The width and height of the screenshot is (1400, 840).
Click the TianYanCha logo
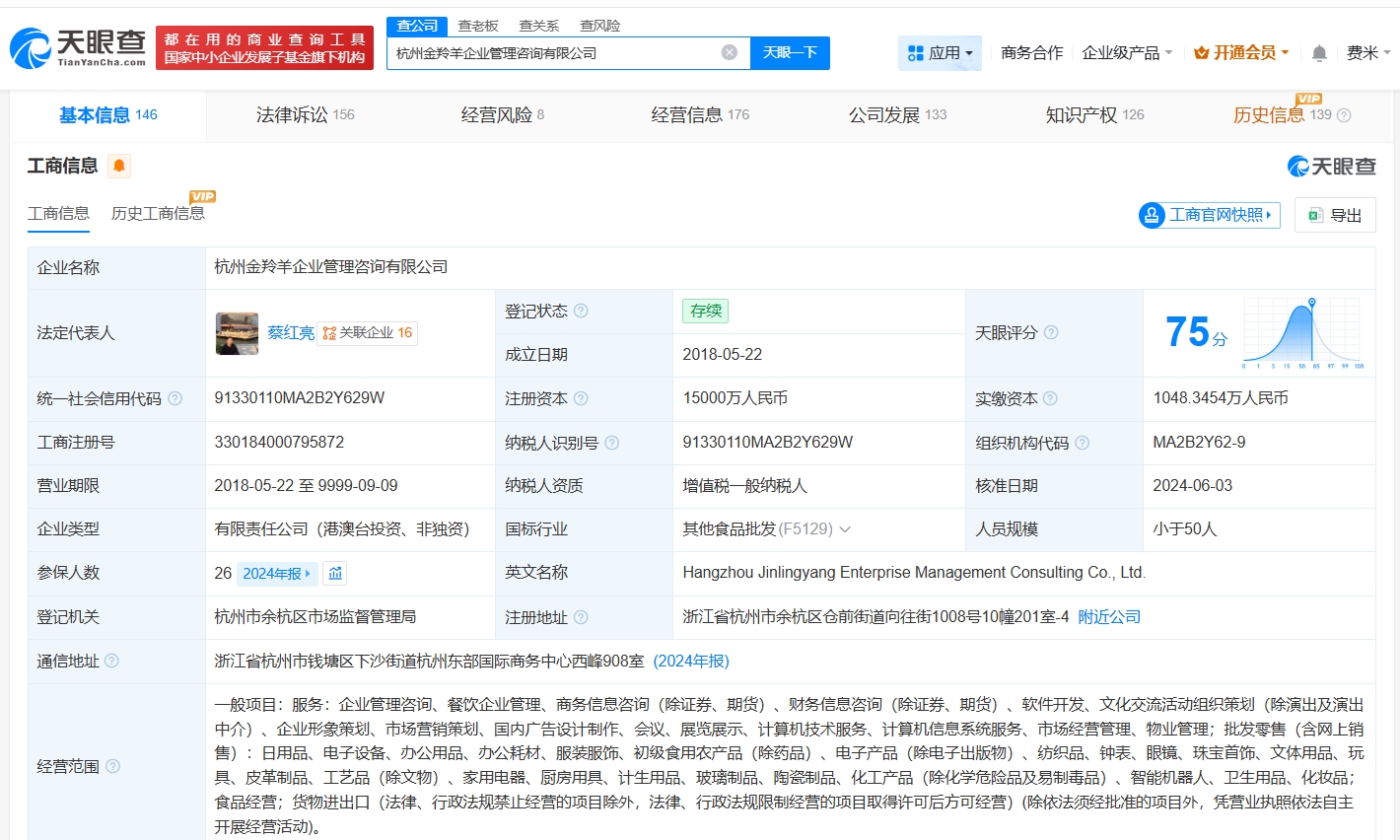tap(78, 47)
